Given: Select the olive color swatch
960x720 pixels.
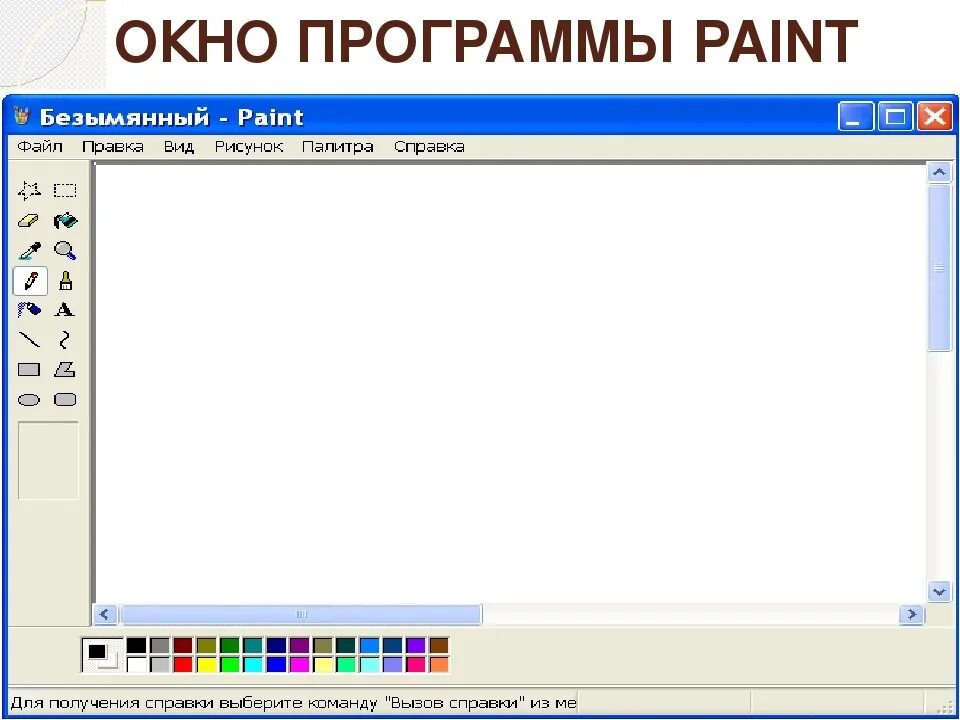Looking at the screenshot, I should tap(206, 645).
